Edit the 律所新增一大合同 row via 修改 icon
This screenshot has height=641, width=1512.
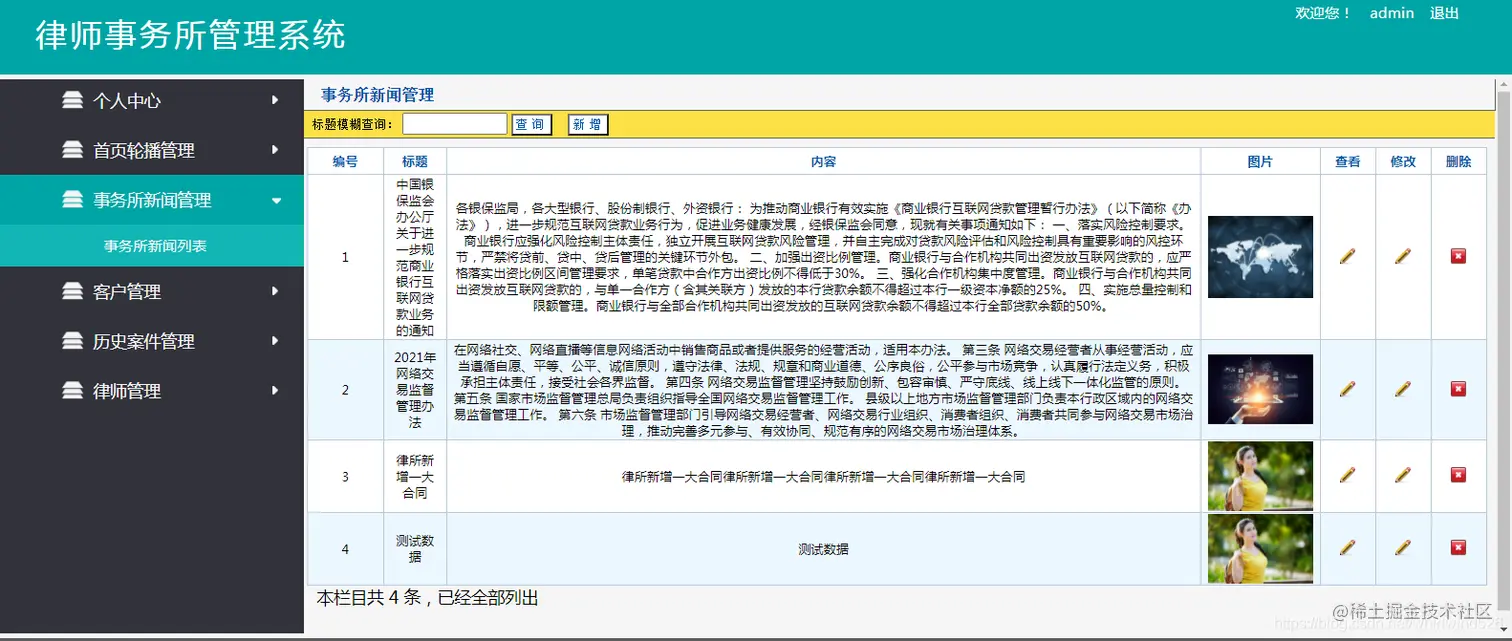(x=1403, y=476)
